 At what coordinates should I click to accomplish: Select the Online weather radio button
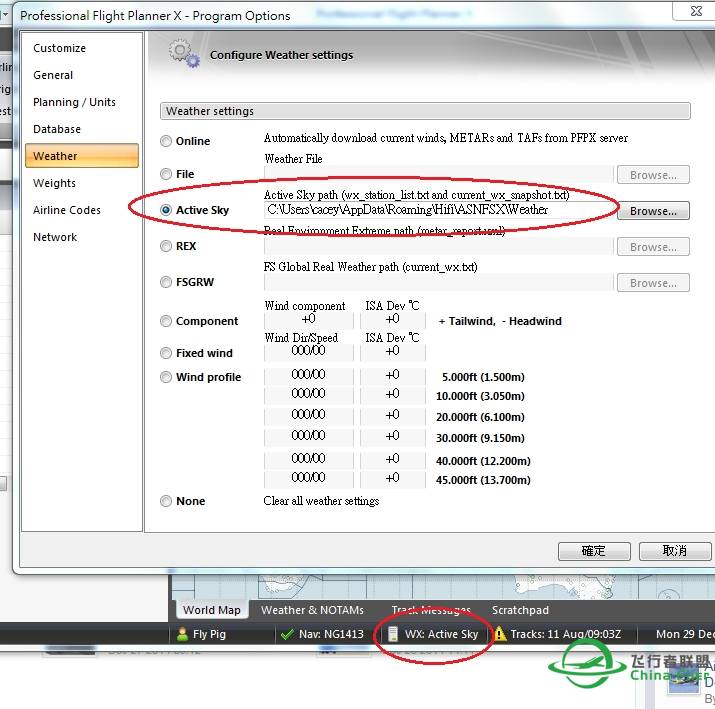click(x=166, y=141)
